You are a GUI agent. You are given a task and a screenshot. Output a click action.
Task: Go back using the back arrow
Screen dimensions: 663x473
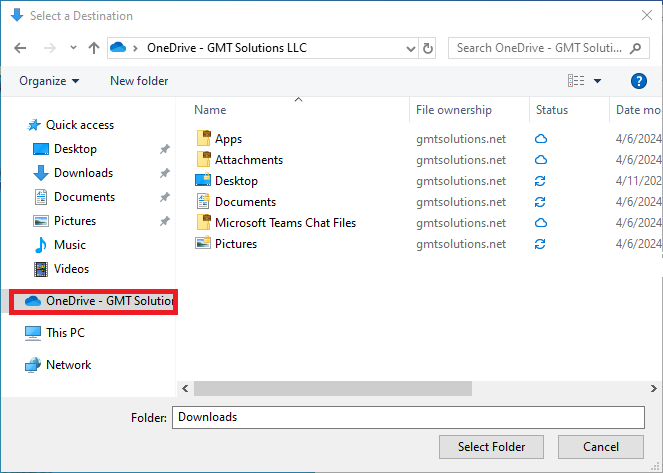[x=20, y=48]
